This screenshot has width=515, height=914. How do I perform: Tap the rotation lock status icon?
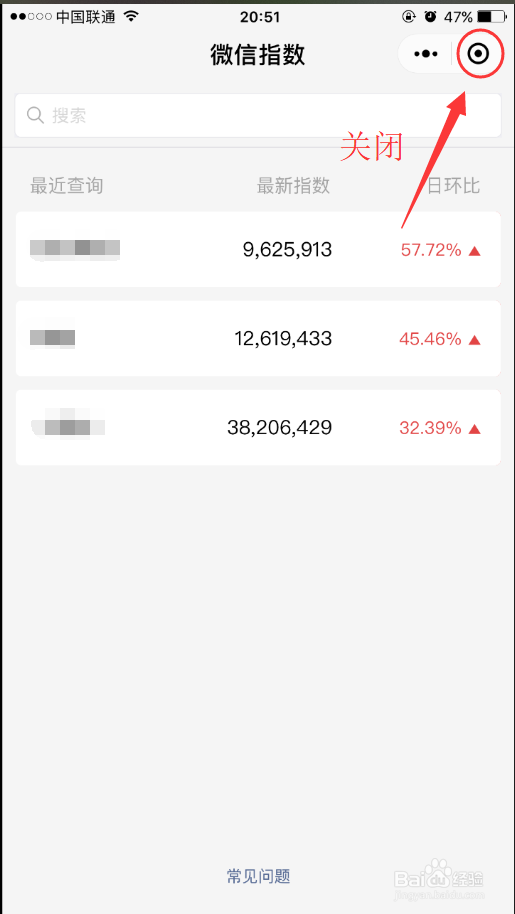click(409, 16)
